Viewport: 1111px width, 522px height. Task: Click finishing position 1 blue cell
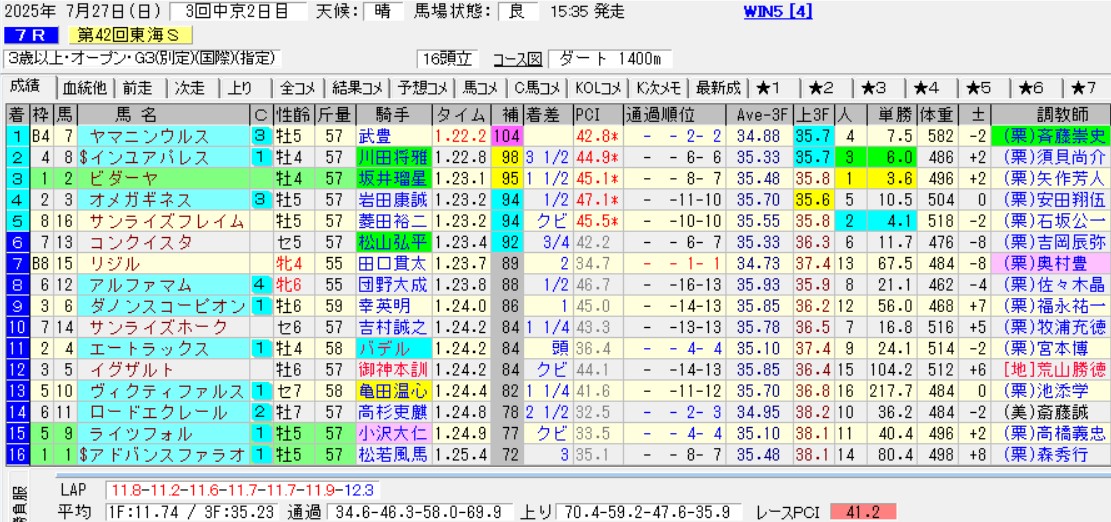point(16,135)
